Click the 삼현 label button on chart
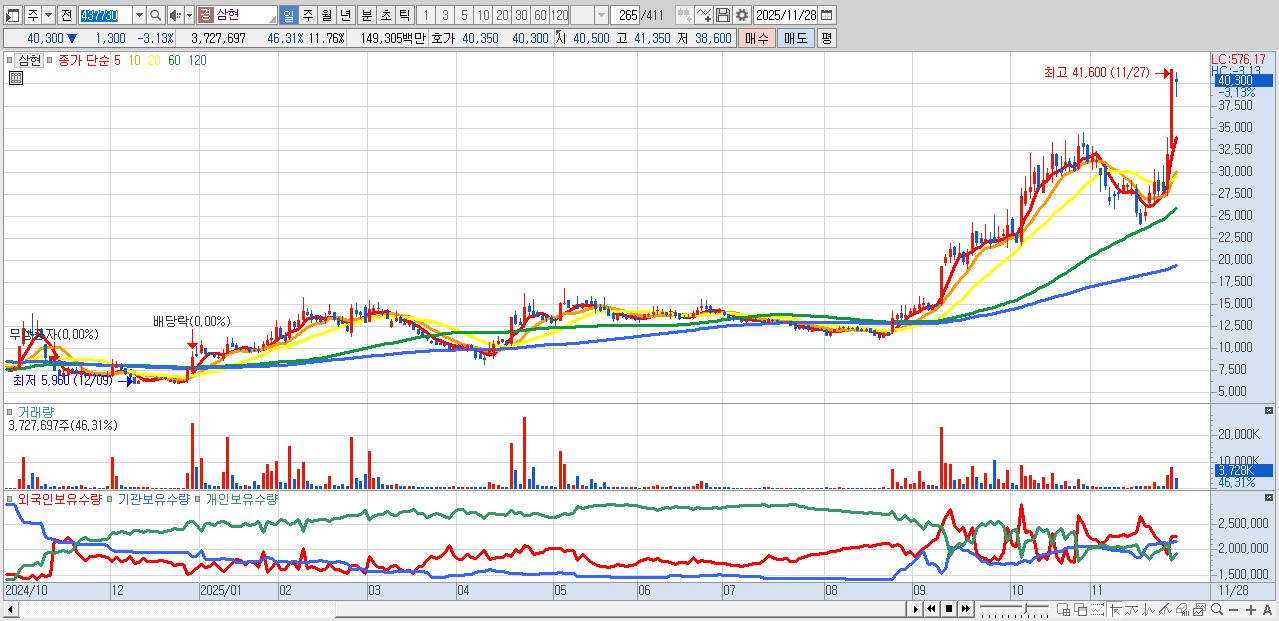Screen dimensions: 1279x621 coord(30,60)
